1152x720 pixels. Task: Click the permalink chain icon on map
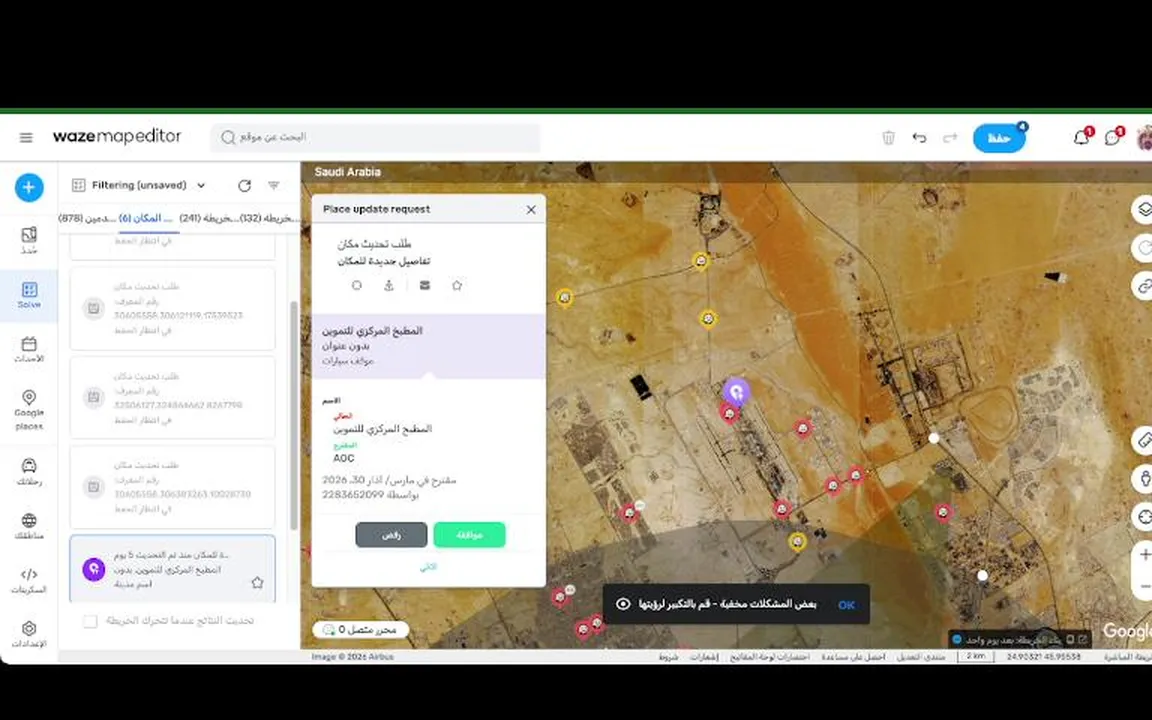click(1142, 286)
